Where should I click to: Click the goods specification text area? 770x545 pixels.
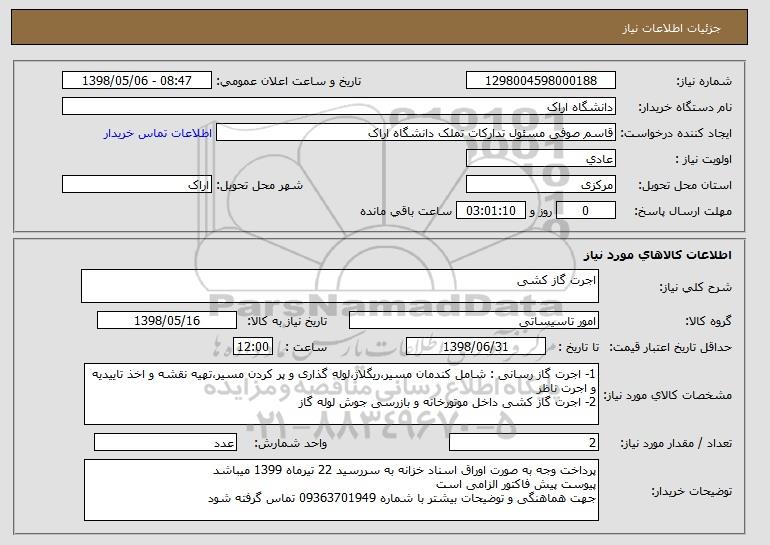(x=341, y=394)
